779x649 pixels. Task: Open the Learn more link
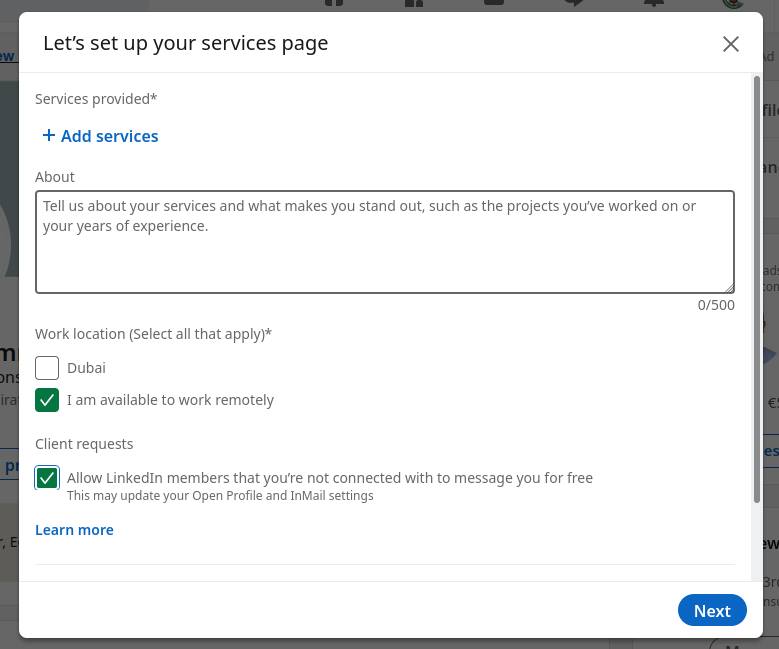[74, 530]
